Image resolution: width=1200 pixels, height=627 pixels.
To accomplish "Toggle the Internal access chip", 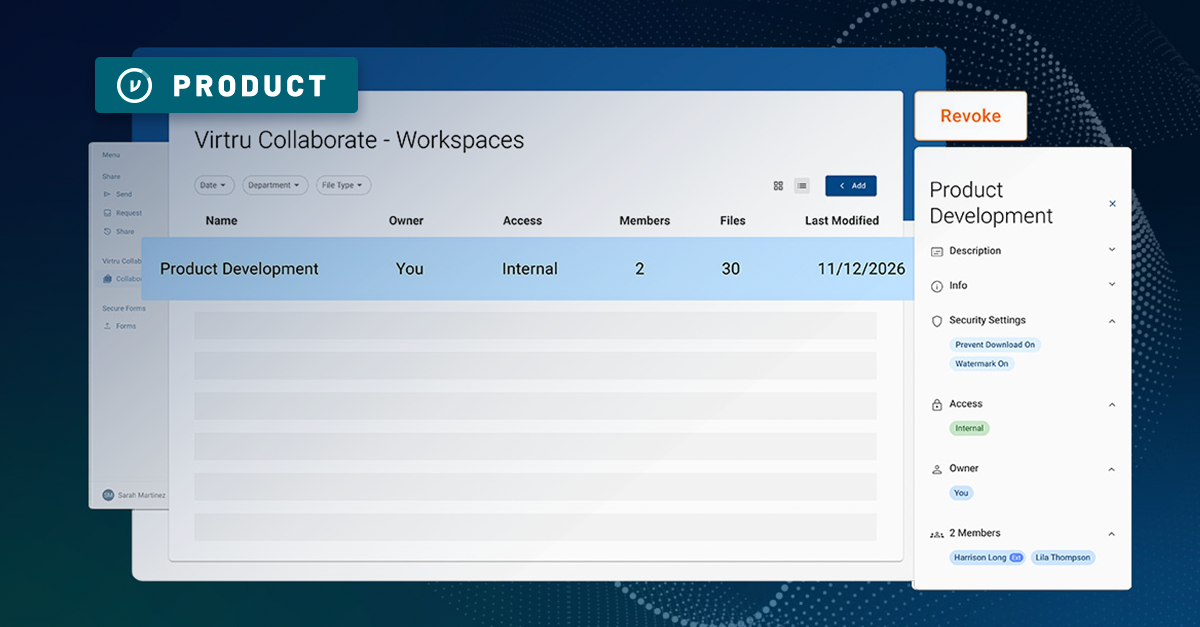I will 969,428.
